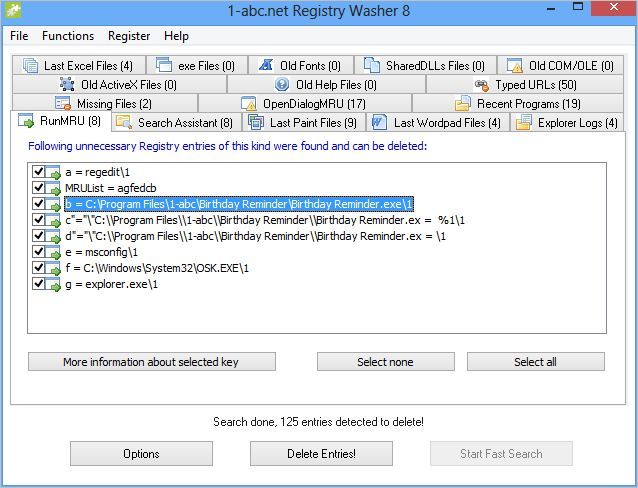Select the 'e = msconfig\1' entry text
Image resolution: width=638 pixels, height=488 pixels.
click(101, 252)
